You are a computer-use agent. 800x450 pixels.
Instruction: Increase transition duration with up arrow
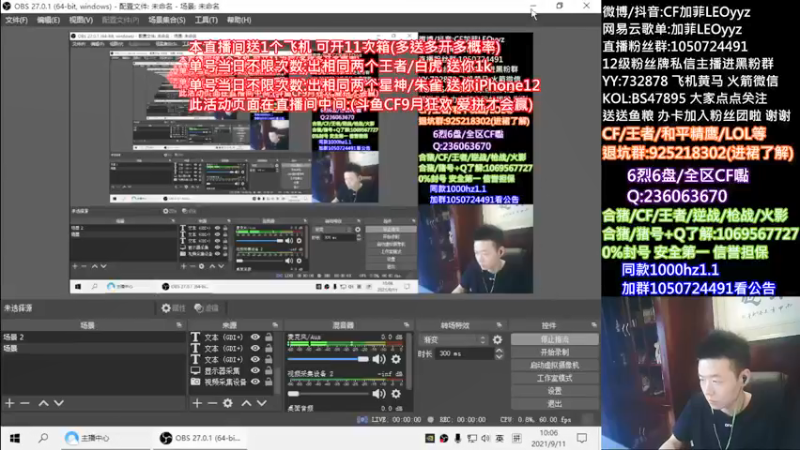point(499,351)
